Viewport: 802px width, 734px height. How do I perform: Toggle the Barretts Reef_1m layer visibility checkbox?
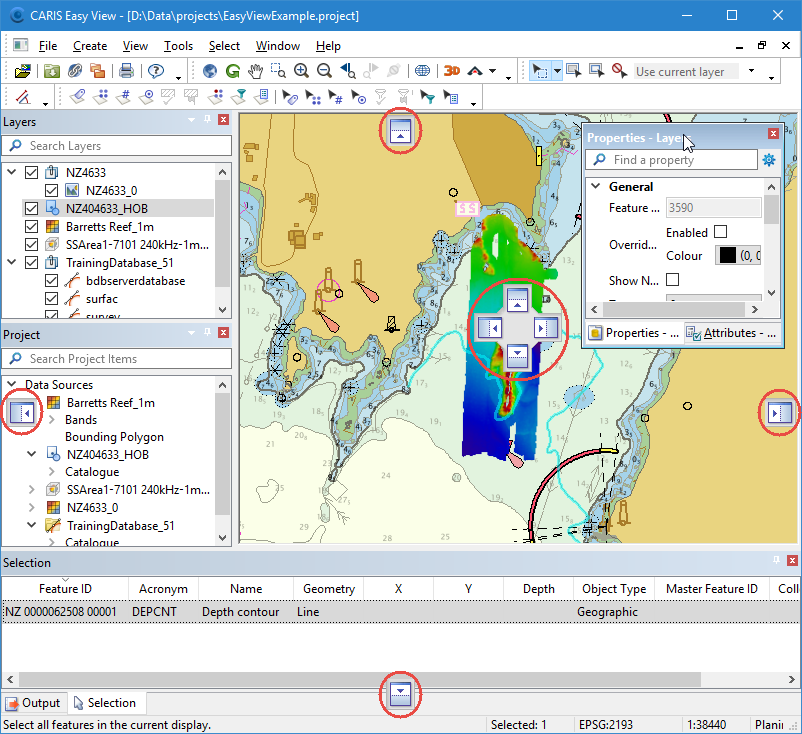pyautogui.click(x=31, y=226)
